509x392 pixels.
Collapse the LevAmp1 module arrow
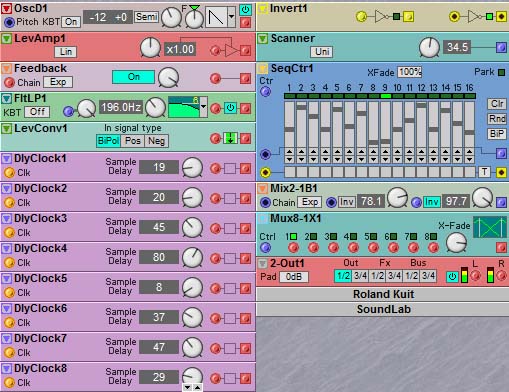tap(6, 39)
